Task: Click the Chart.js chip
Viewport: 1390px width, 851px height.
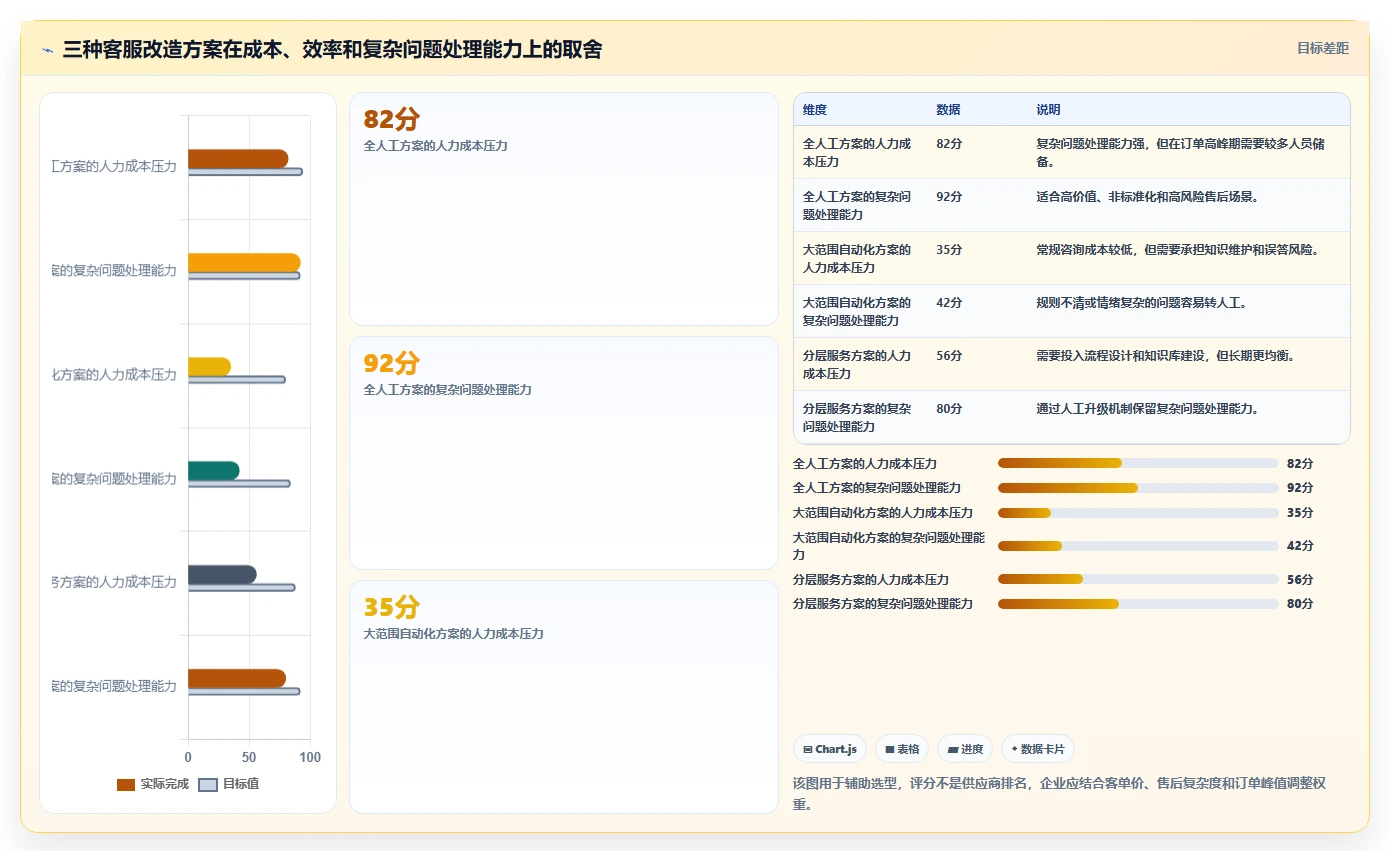Action: click(830, 749)
